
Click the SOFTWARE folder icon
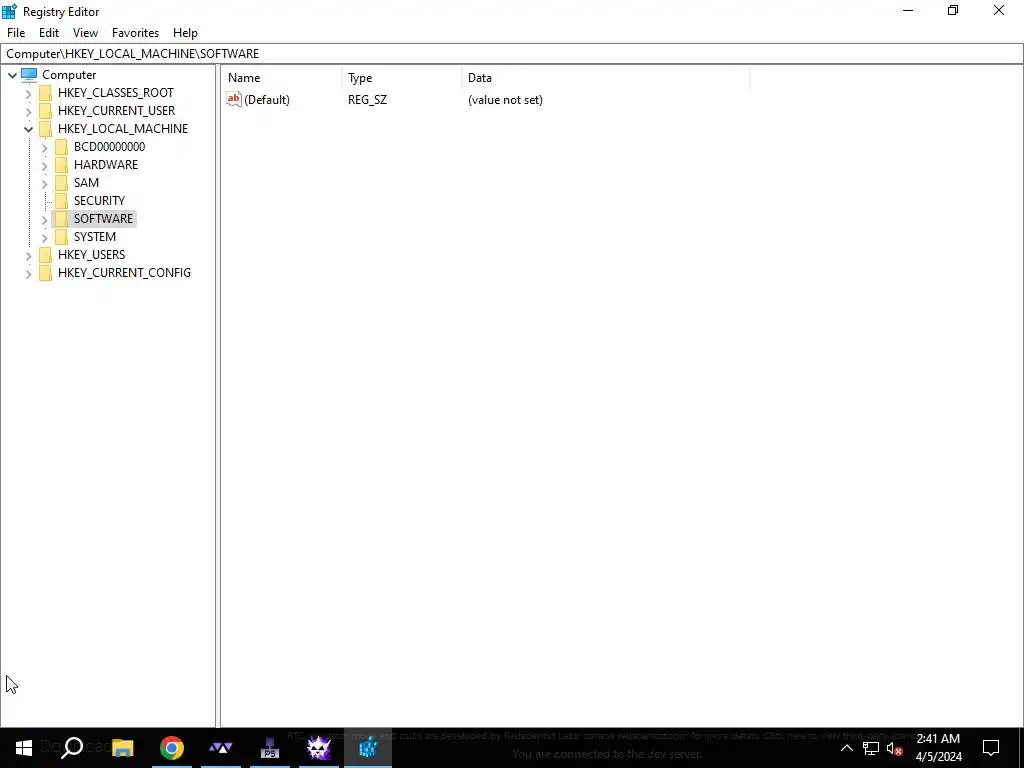[61, 218]
